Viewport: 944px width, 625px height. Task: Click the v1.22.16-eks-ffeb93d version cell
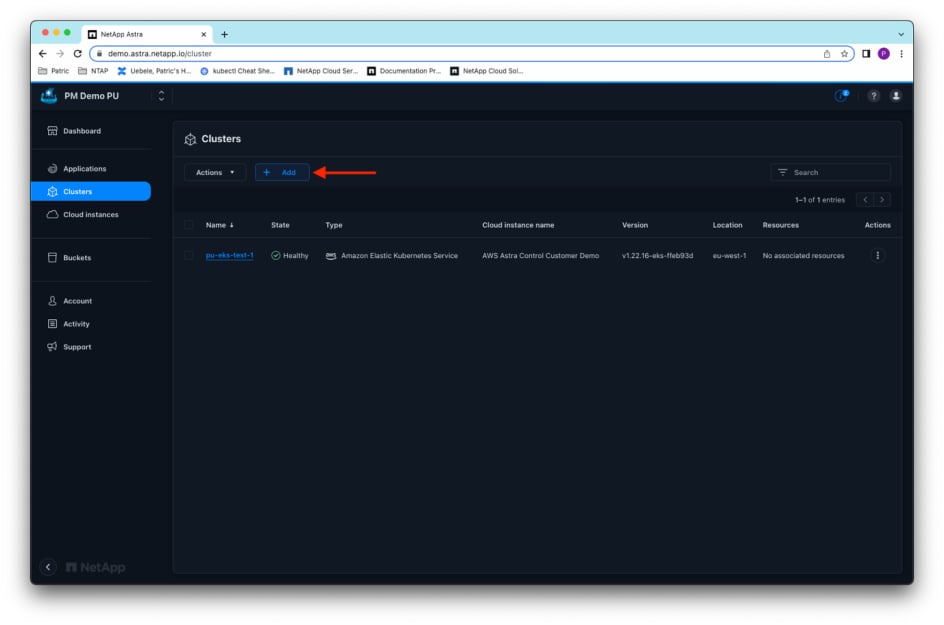[x=657, y=255]
